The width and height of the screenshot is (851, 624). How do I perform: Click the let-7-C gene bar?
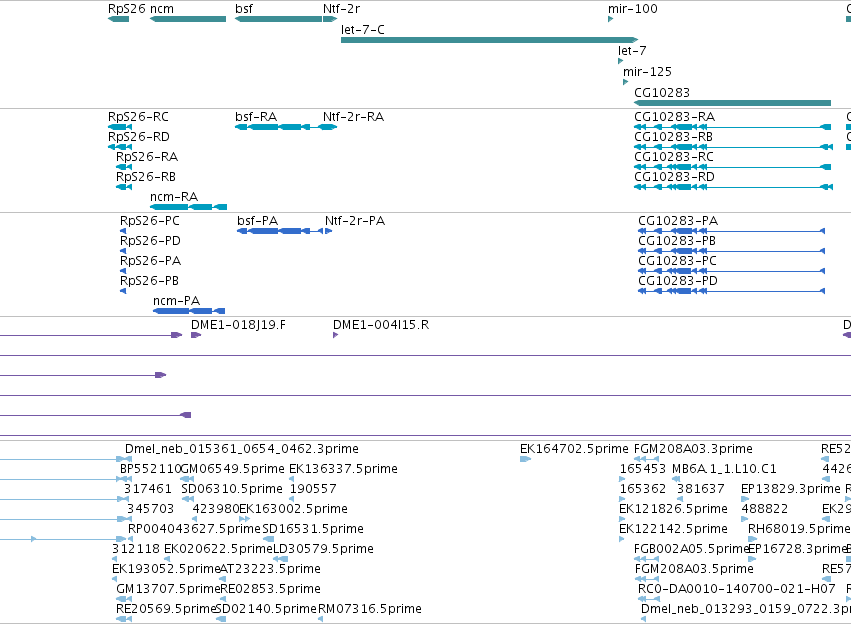point(489,40)
